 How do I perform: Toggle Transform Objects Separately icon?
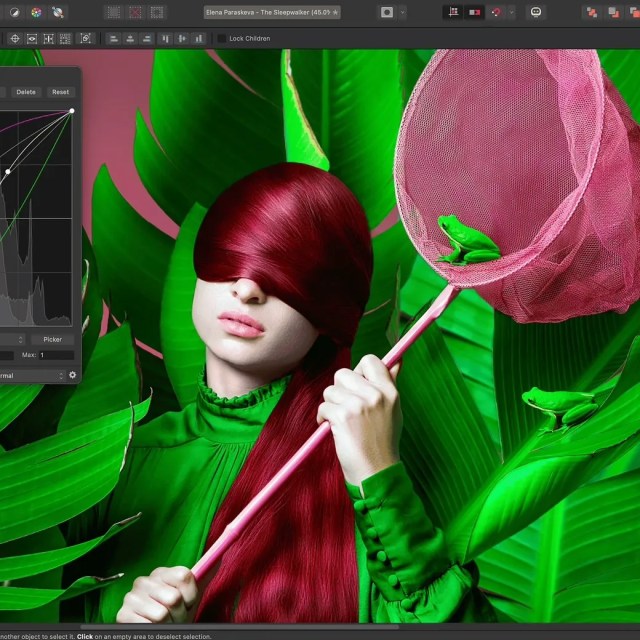(65, 39)
